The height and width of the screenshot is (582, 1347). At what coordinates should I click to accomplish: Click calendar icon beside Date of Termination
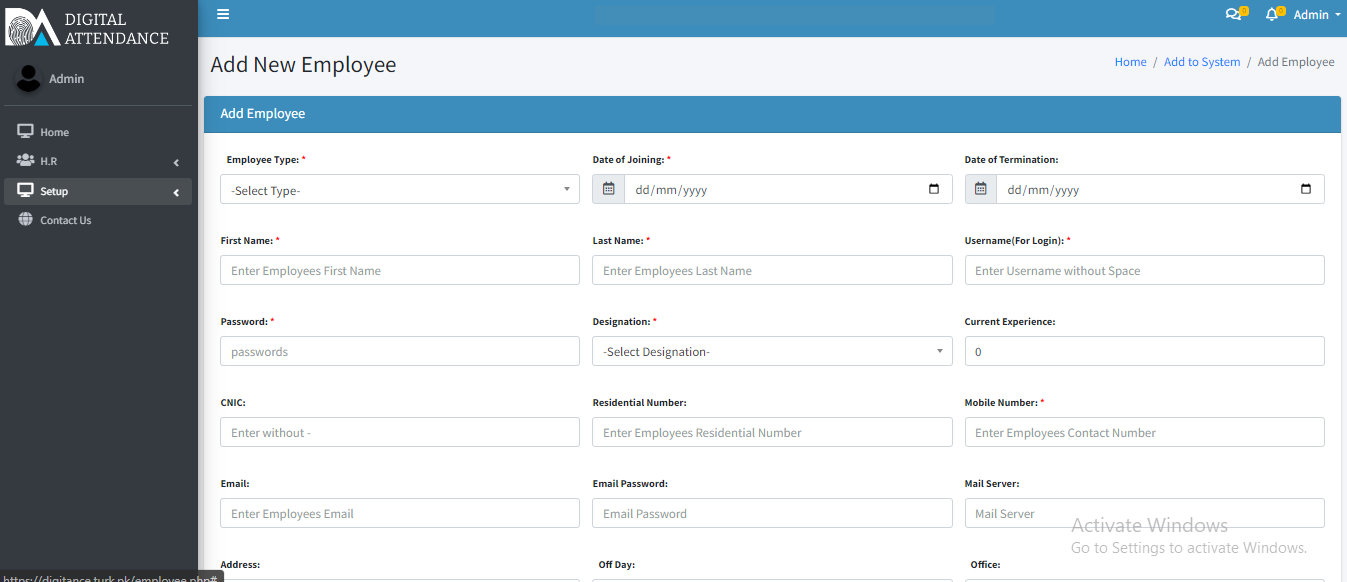980,189
